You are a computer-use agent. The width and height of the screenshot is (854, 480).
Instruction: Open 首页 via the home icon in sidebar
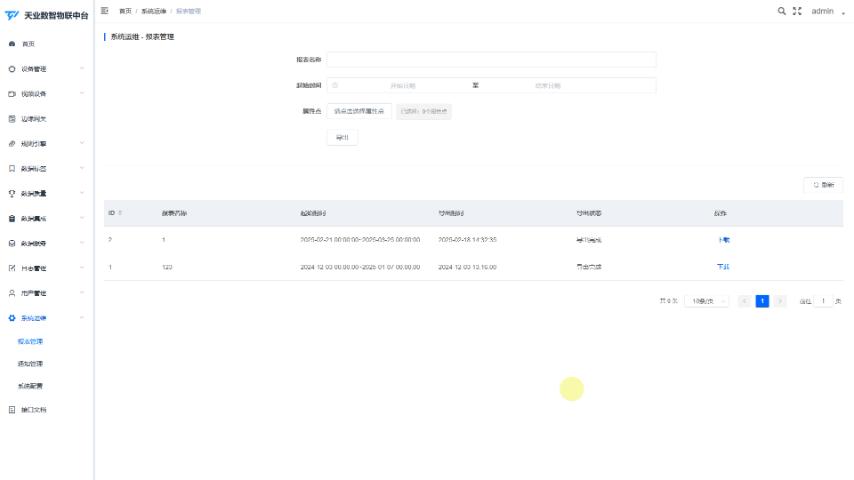[12, 44]
